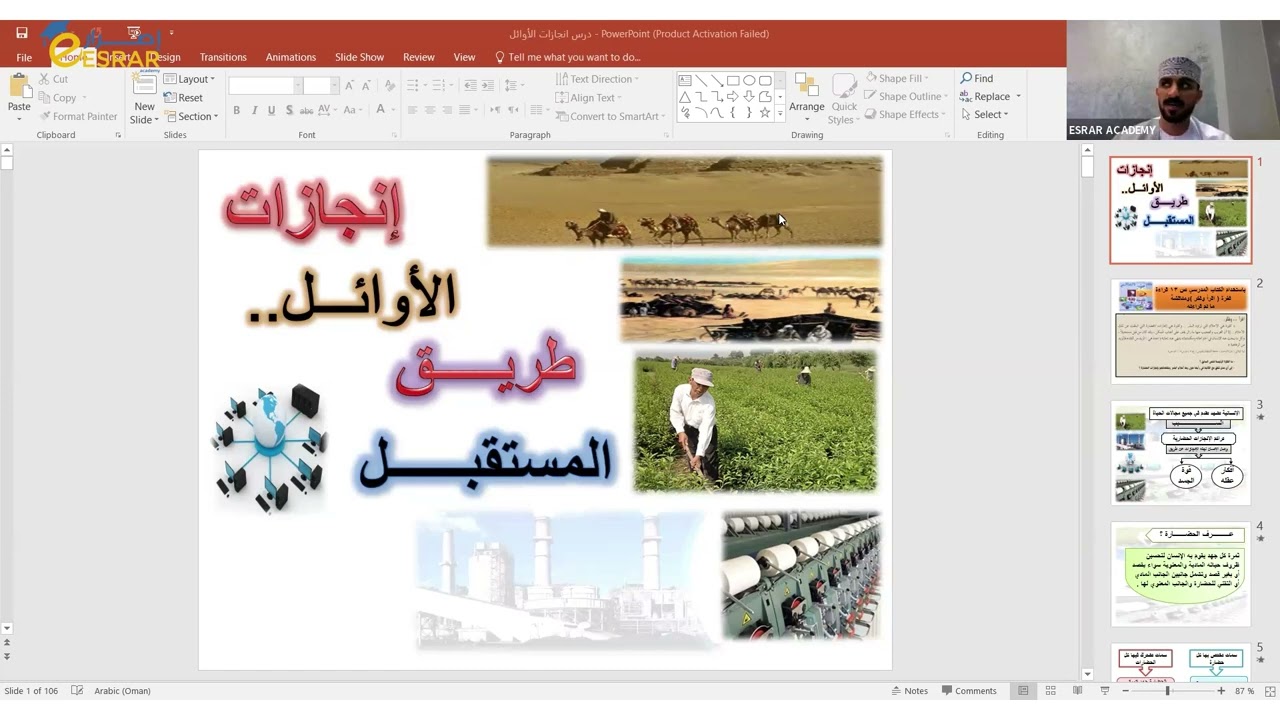Screen dimensions: 1280x720
Task: Open the Text Direction dropdown
Action: pyautogui.click(x=597, y=79)
